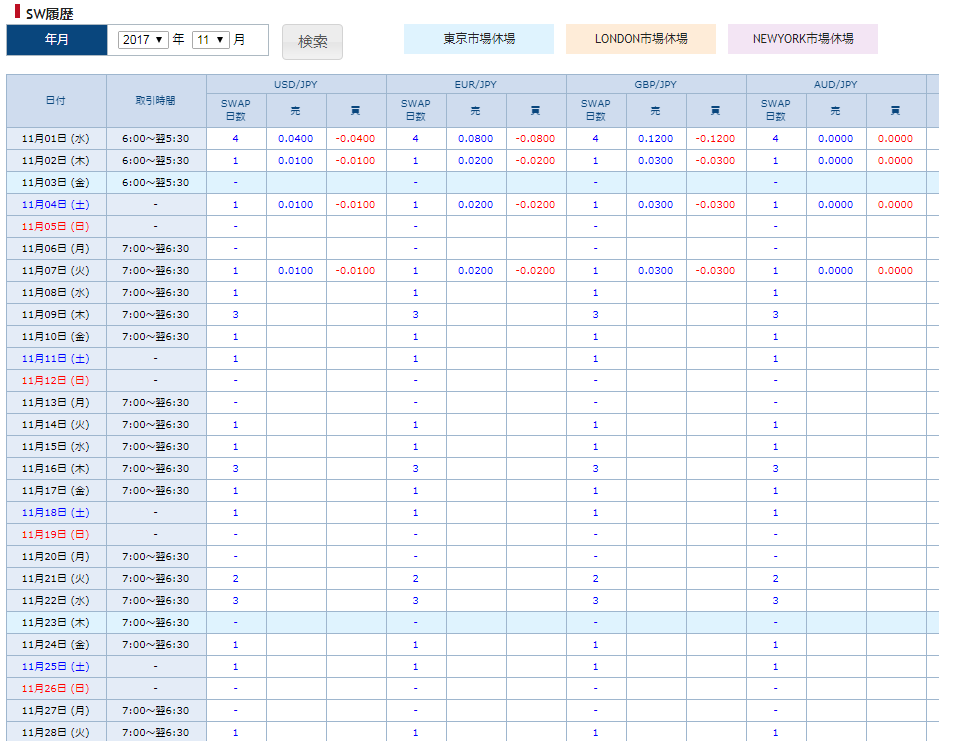Click the 取引時間 column header

pyautogui.click(x=156, y=101)
